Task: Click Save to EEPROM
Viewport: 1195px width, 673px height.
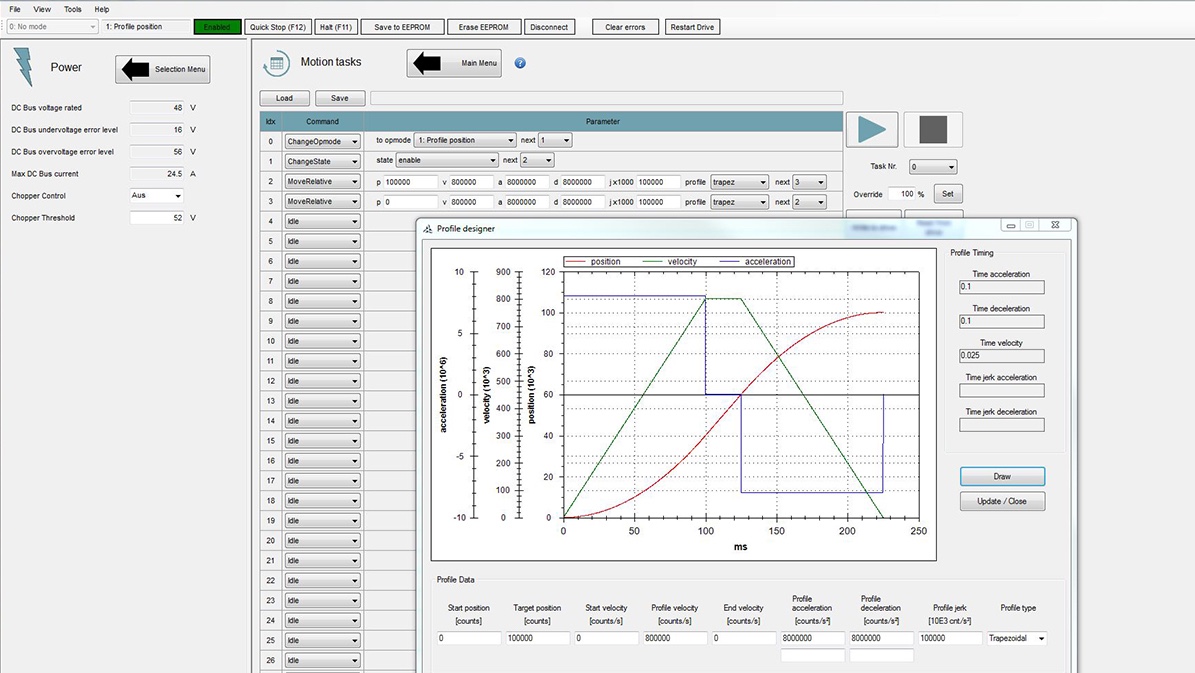Action: coord(402,27)
